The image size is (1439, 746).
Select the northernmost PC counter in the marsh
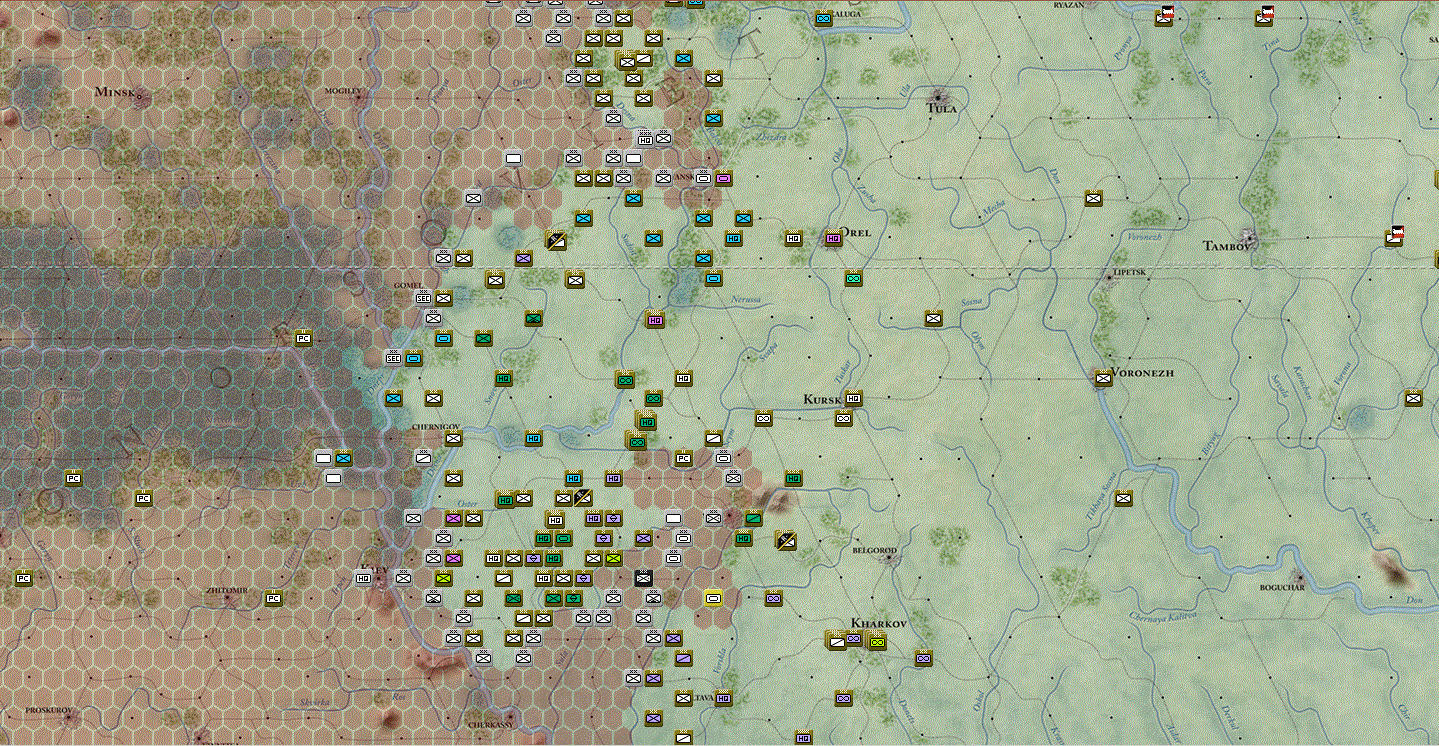tap(303, 338)
